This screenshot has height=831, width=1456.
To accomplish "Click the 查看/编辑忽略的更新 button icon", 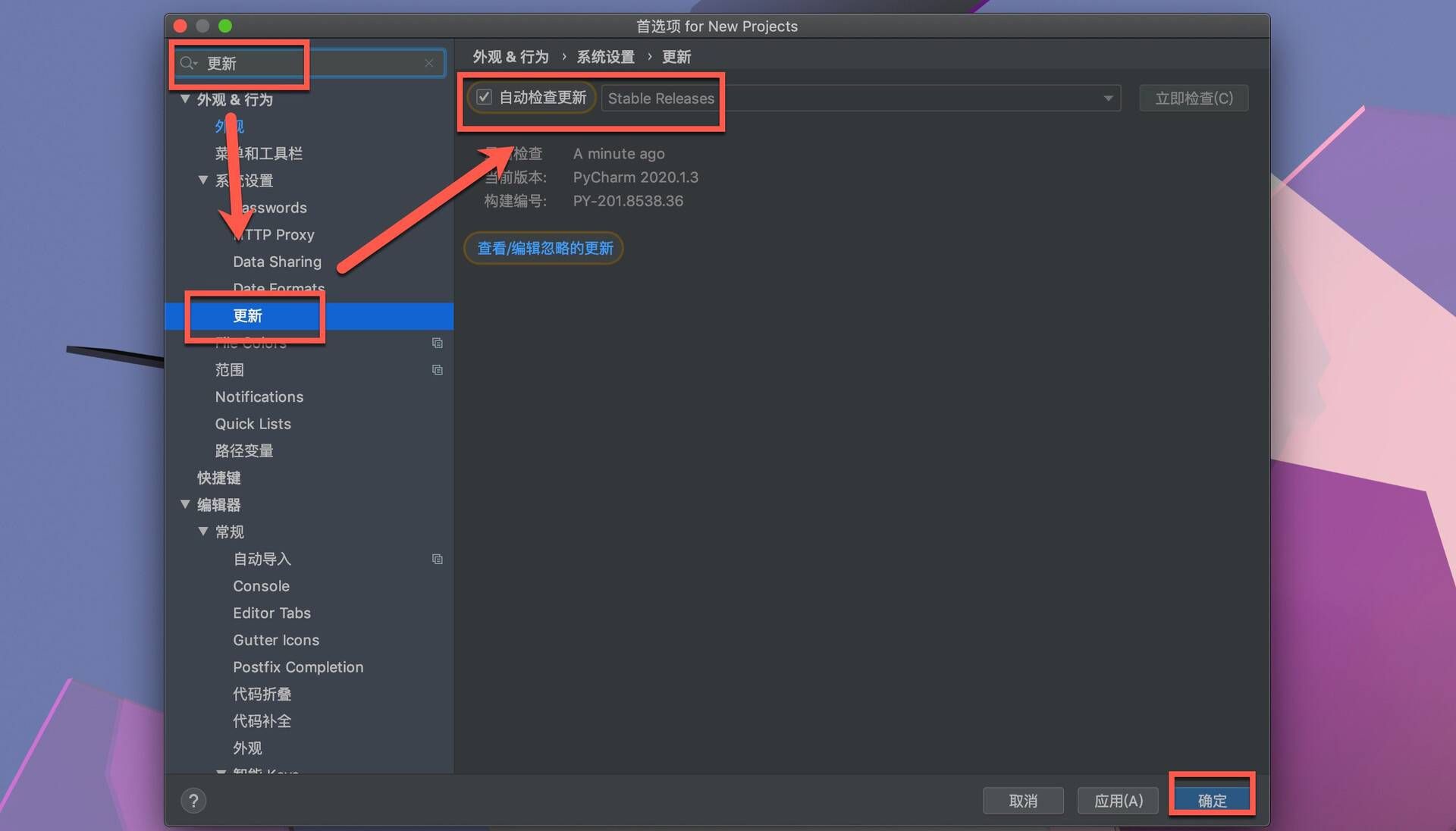I will pyautogui.click(x=545, y=247).
